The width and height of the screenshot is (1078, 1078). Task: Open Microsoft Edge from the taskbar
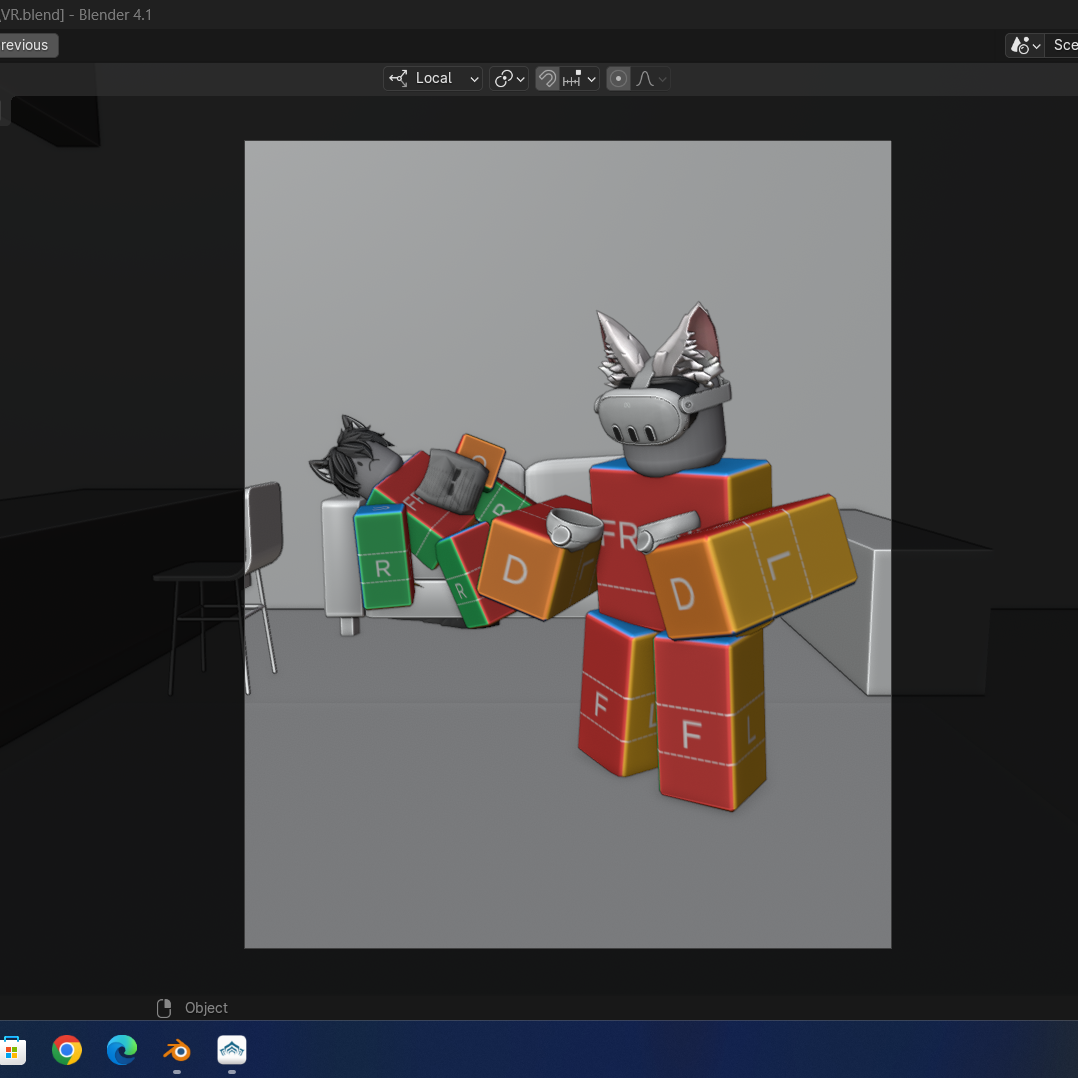tap(122, 1050)
